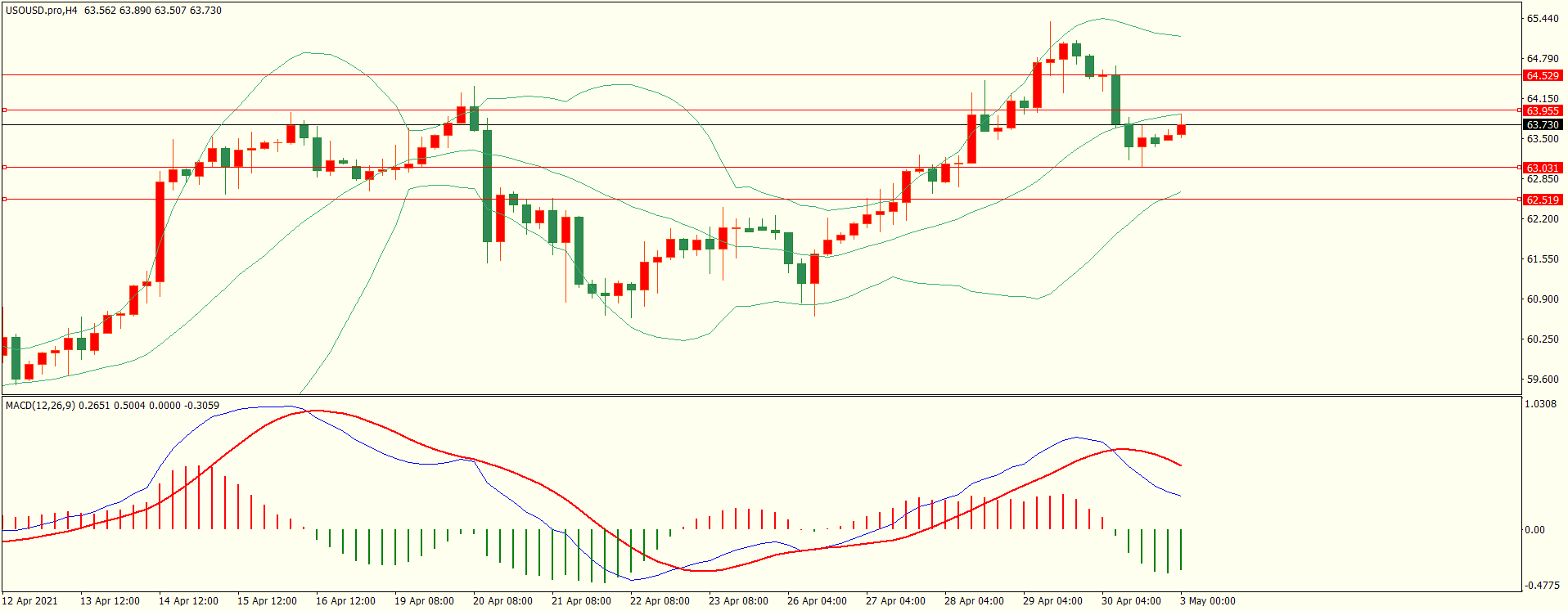This screenshot has height=611, width=1568.
Task: Click the red 64.529 price label
Action: (1542, 75)
